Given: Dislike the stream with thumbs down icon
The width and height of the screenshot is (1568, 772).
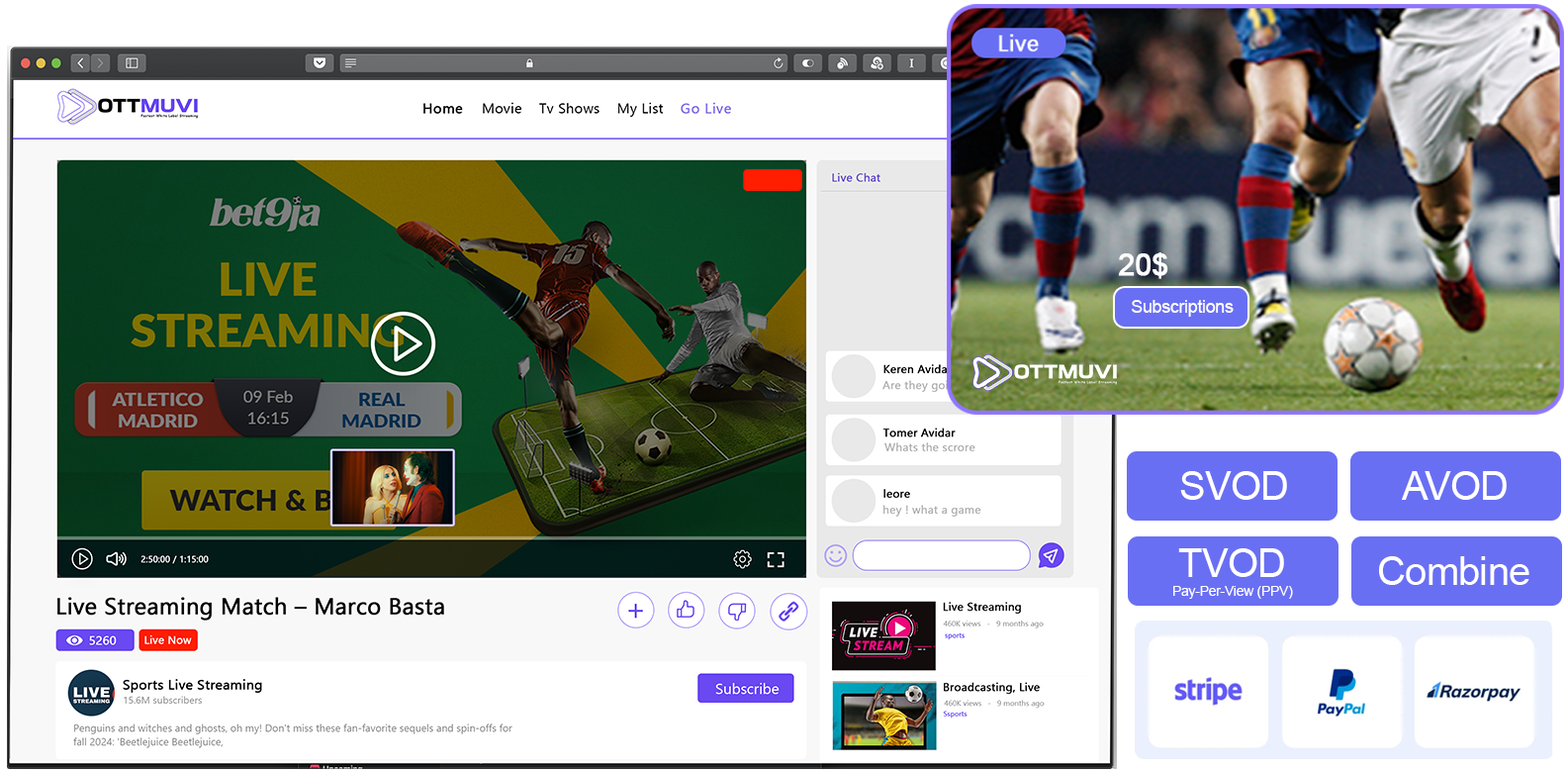Looking at the screenshot, I should [737, 611].
